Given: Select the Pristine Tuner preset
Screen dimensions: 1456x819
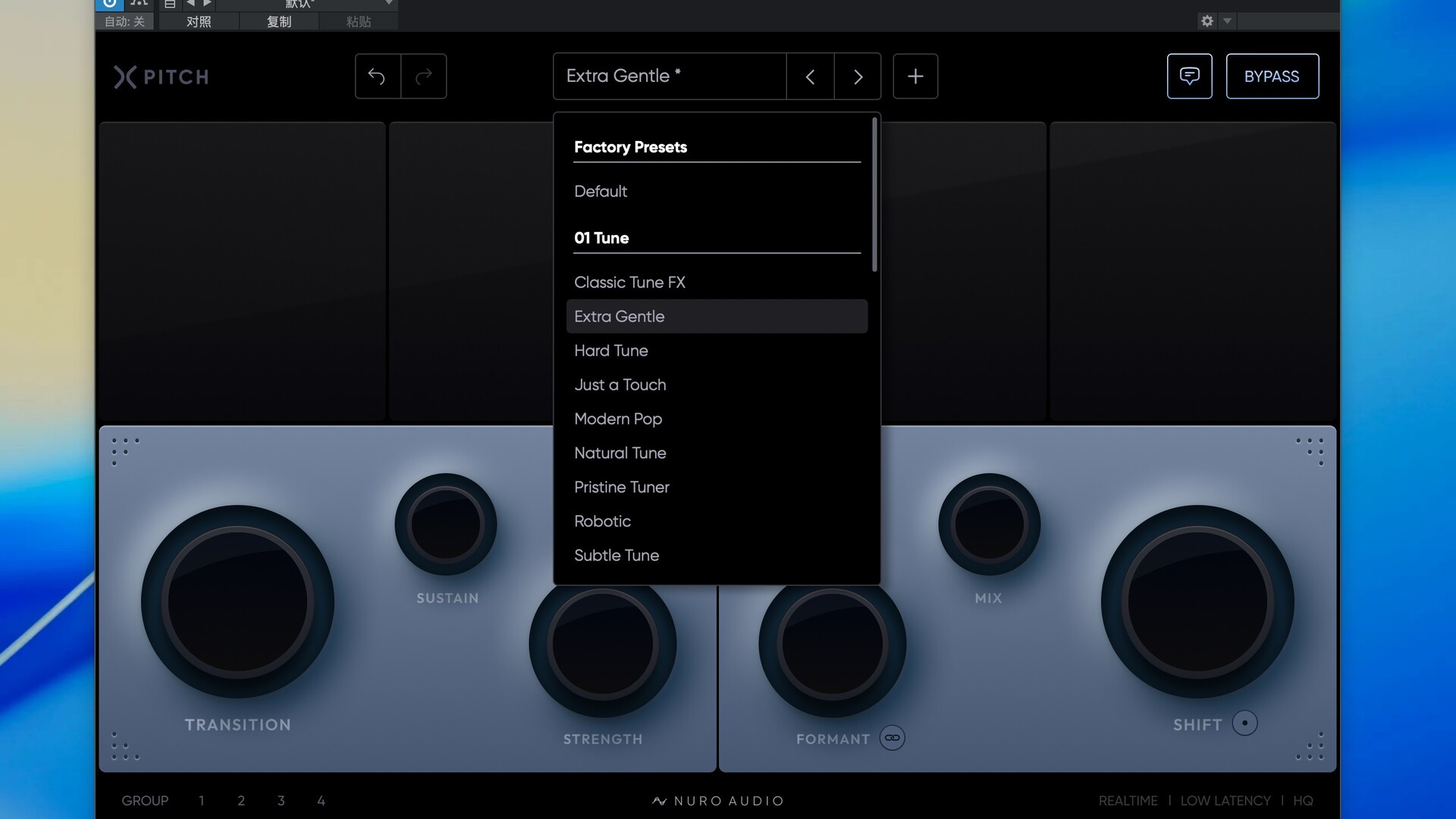Looking at the screenshot, I should point(717,487).
